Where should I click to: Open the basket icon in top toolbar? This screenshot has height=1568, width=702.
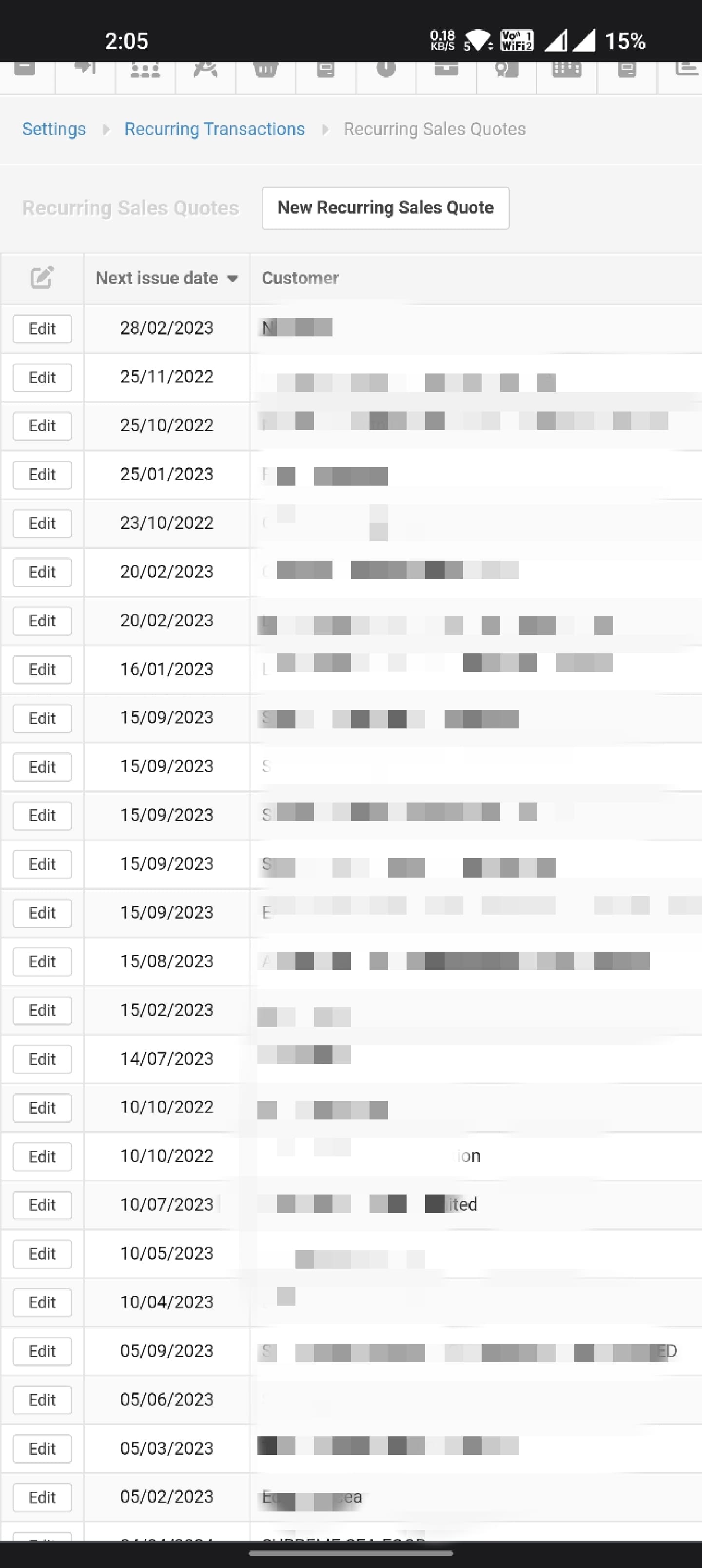click(266, 69)
